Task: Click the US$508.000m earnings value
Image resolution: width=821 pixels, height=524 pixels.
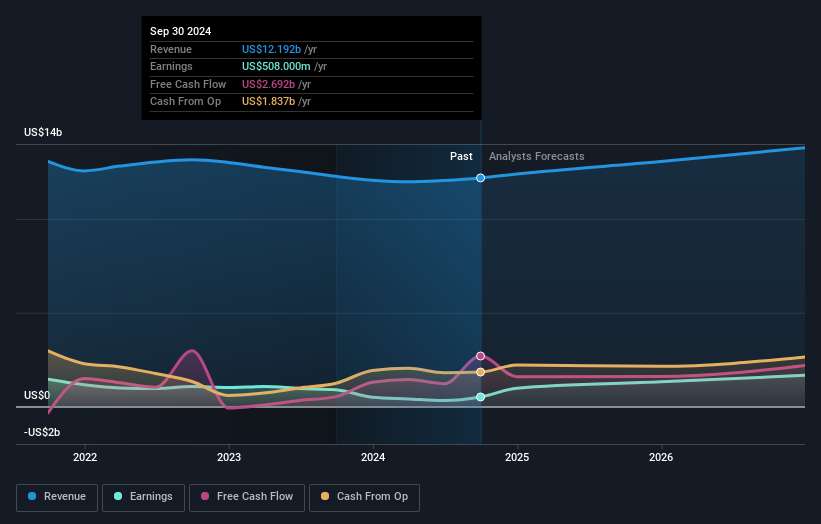Action: coord(276,66)
